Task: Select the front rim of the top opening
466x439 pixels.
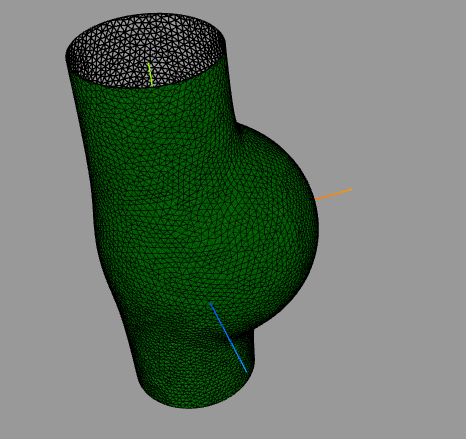Action: 147,86
